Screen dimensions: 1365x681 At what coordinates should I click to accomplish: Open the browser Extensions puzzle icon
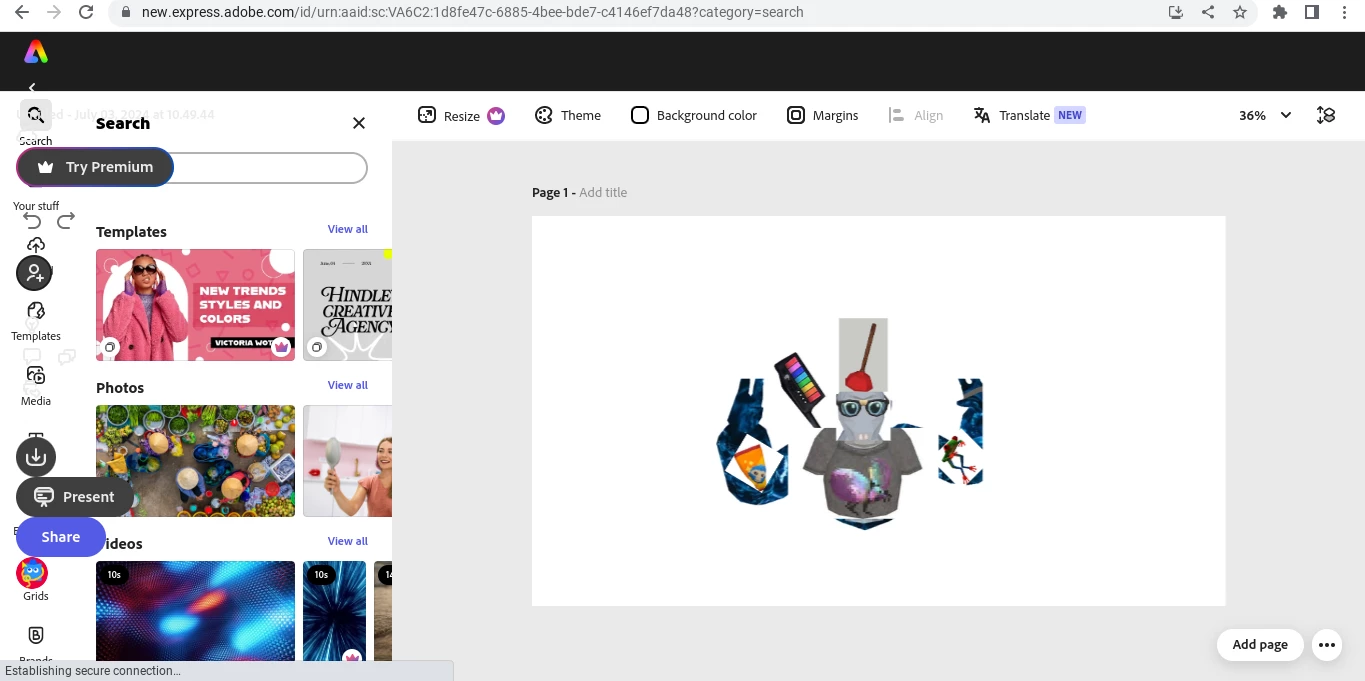pyautogui.click(x=1280, y=12)
